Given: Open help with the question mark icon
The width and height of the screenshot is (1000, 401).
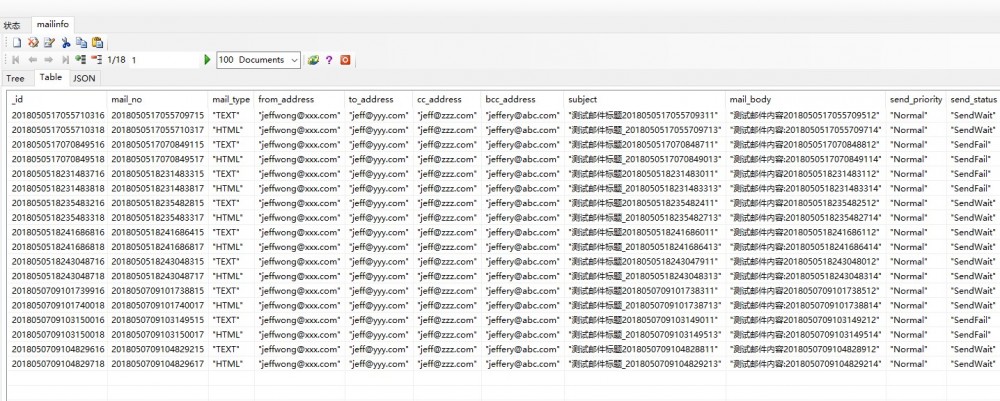Looking at the screenshot, I should pyautogui.click(x=329, y=60).
